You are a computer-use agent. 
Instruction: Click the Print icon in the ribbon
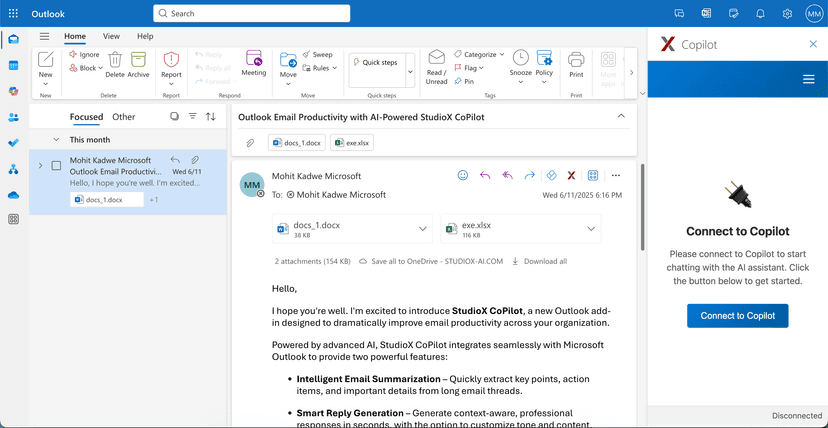point(576,62)
